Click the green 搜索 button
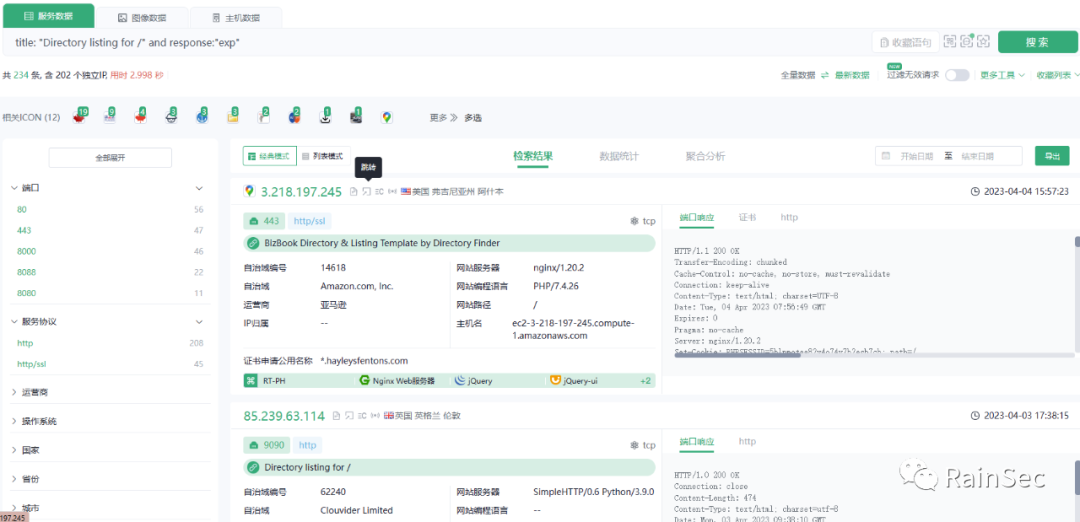 1037,42
